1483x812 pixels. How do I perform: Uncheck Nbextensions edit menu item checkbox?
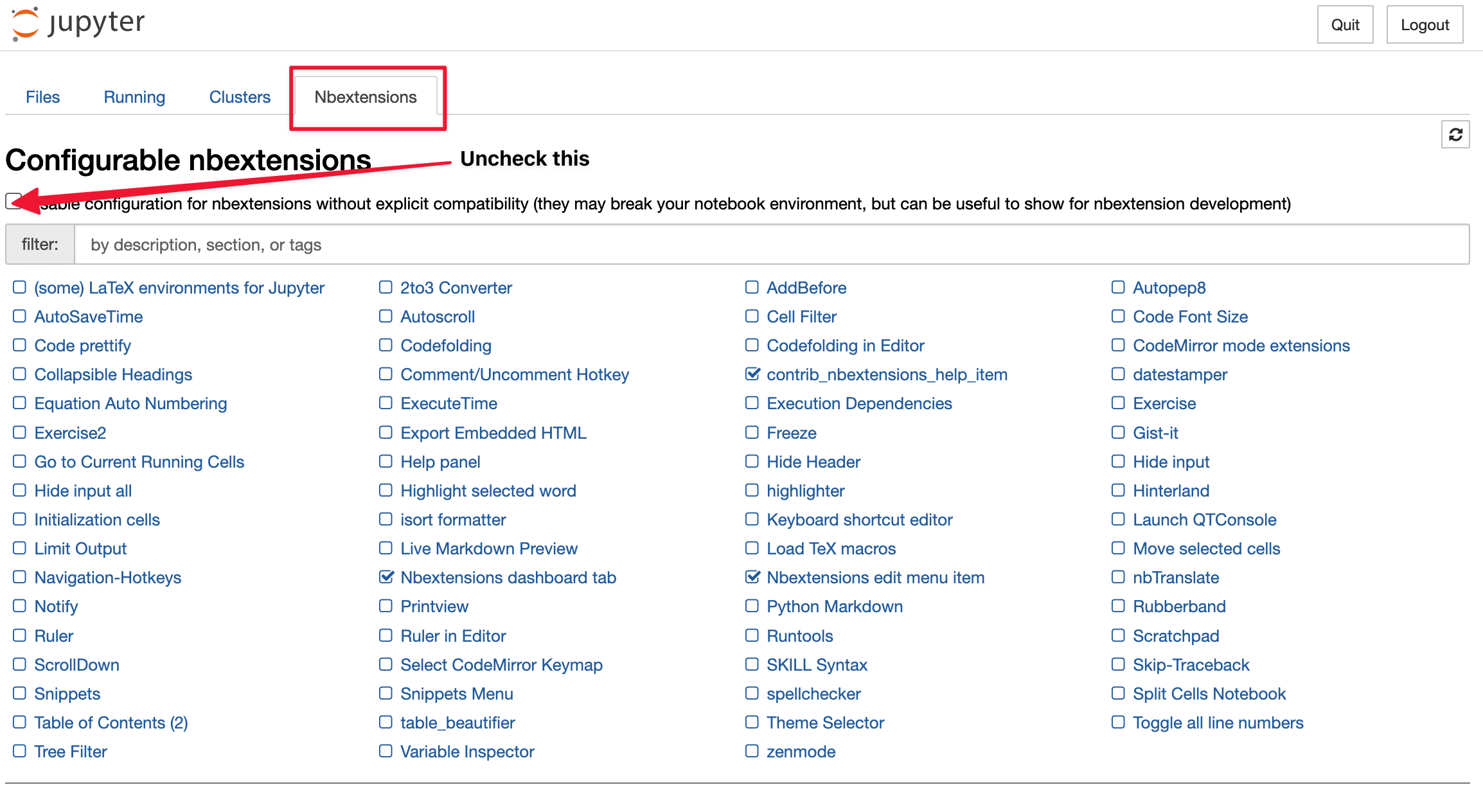(x=752, y=577)
